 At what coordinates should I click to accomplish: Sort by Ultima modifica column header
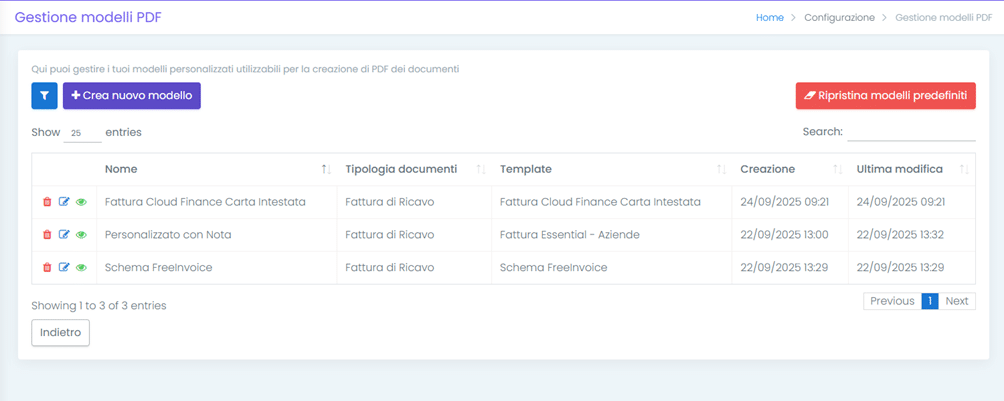899,169
